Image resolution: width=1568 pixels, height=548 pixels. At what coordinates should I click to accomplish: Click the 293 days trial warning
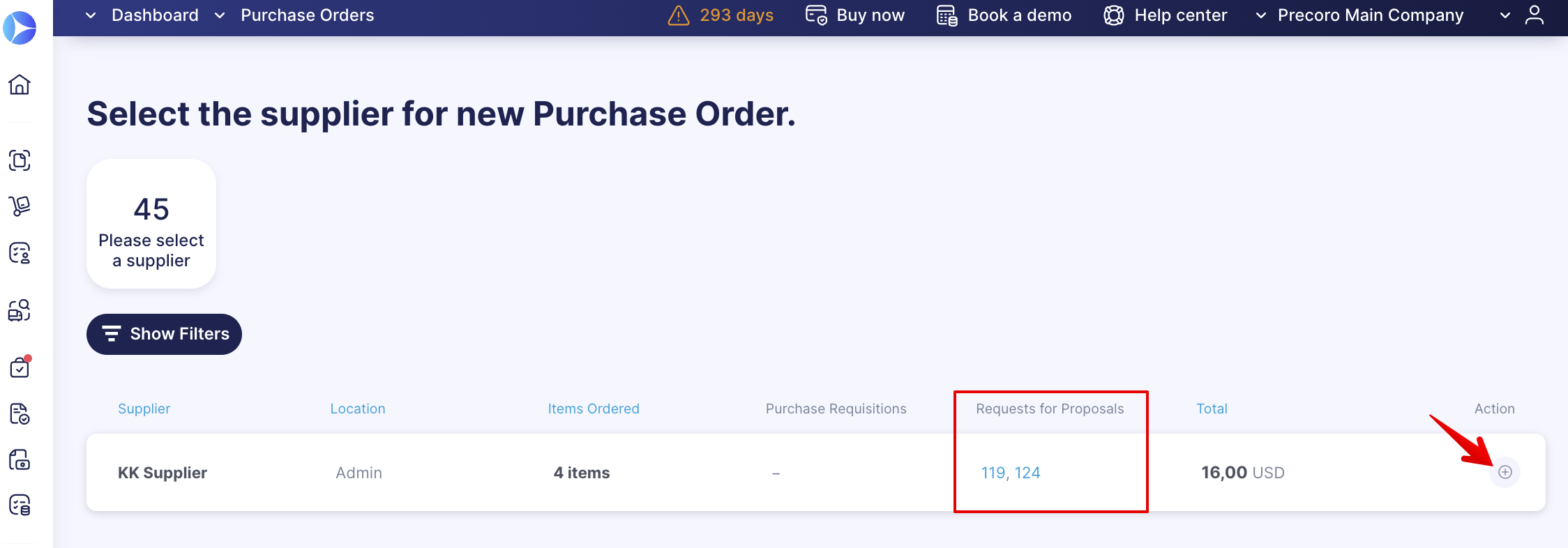(x=720, y=15)
